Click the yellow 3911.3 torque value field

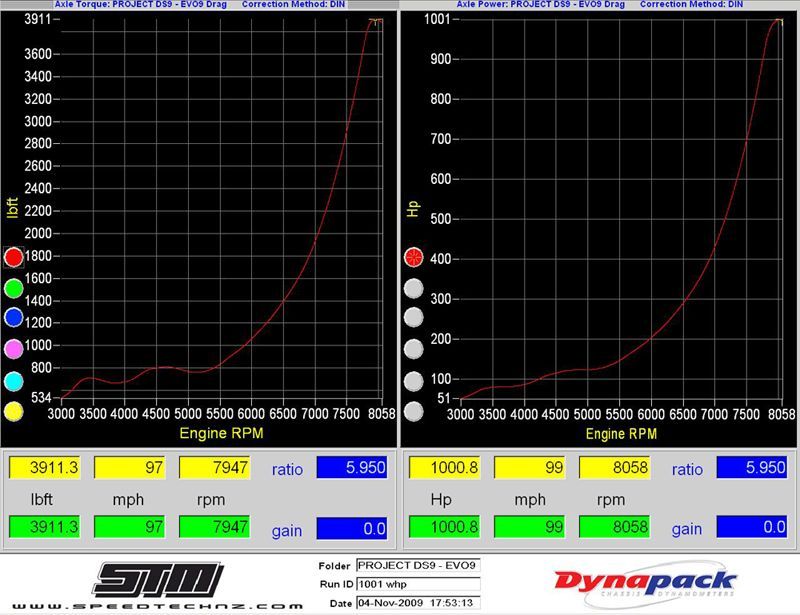[x=43, y=468]
